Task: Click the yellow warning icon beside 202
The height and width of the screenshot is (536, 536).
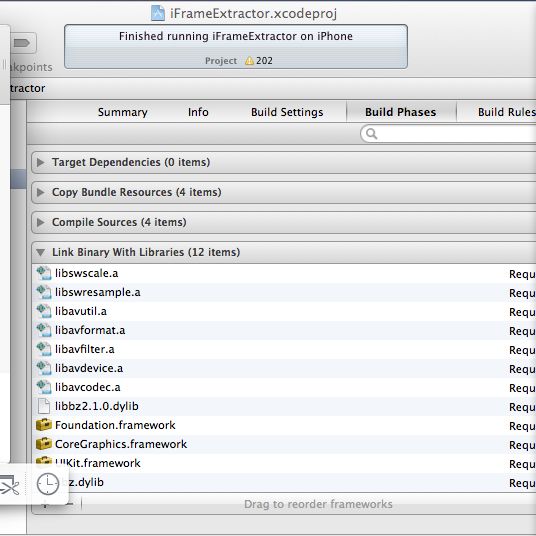Action: pos(249,61)
